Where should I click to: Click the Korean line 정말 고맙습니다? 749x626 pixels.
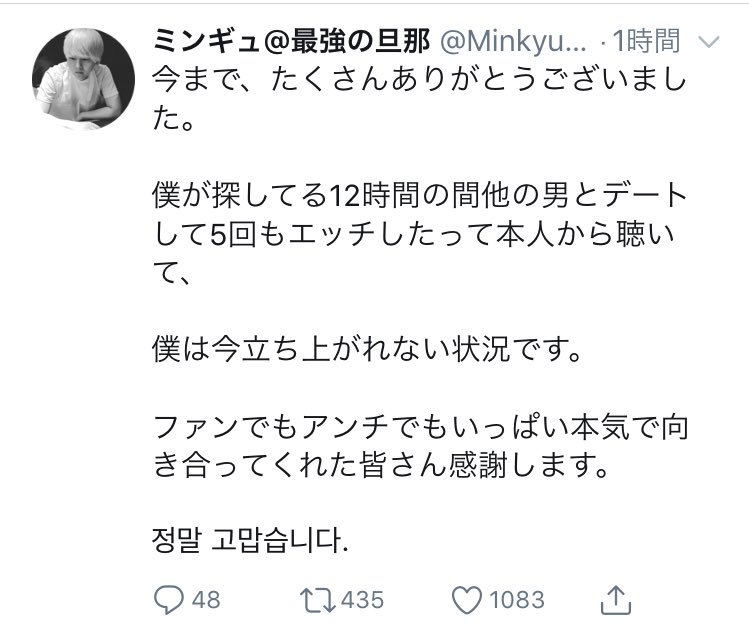[253, 545]
